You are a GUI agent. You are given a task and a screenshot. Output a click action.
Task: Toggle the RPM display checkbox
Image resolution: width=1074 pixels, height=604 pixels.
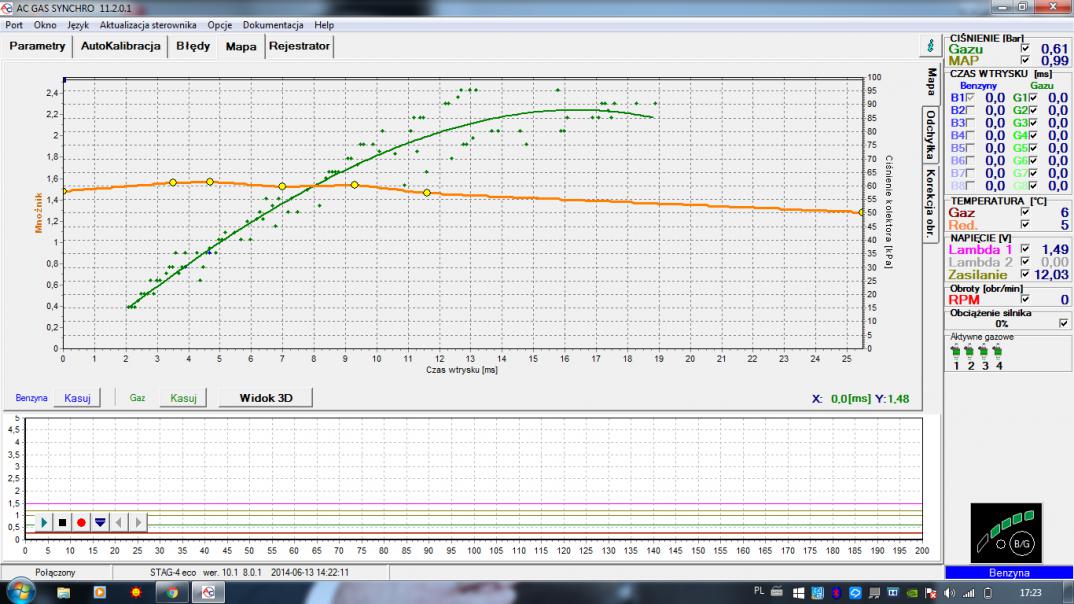tap(1023, 299)
